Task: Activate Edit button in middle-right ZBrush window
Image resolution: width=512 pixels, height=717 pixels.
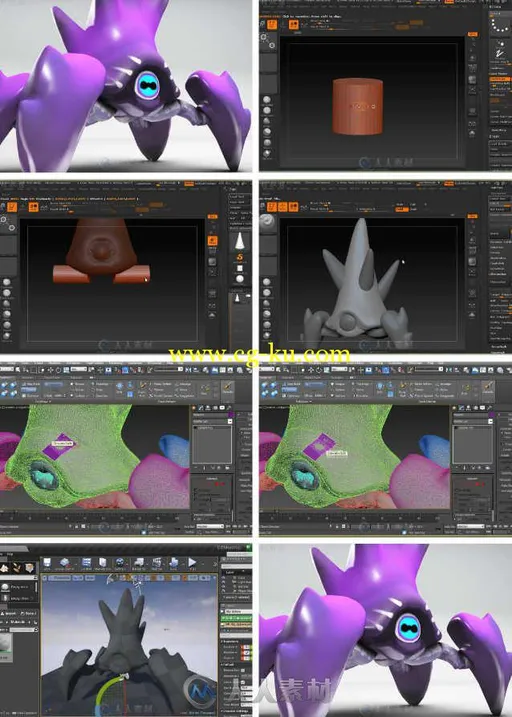Action: tap(272, 207)
